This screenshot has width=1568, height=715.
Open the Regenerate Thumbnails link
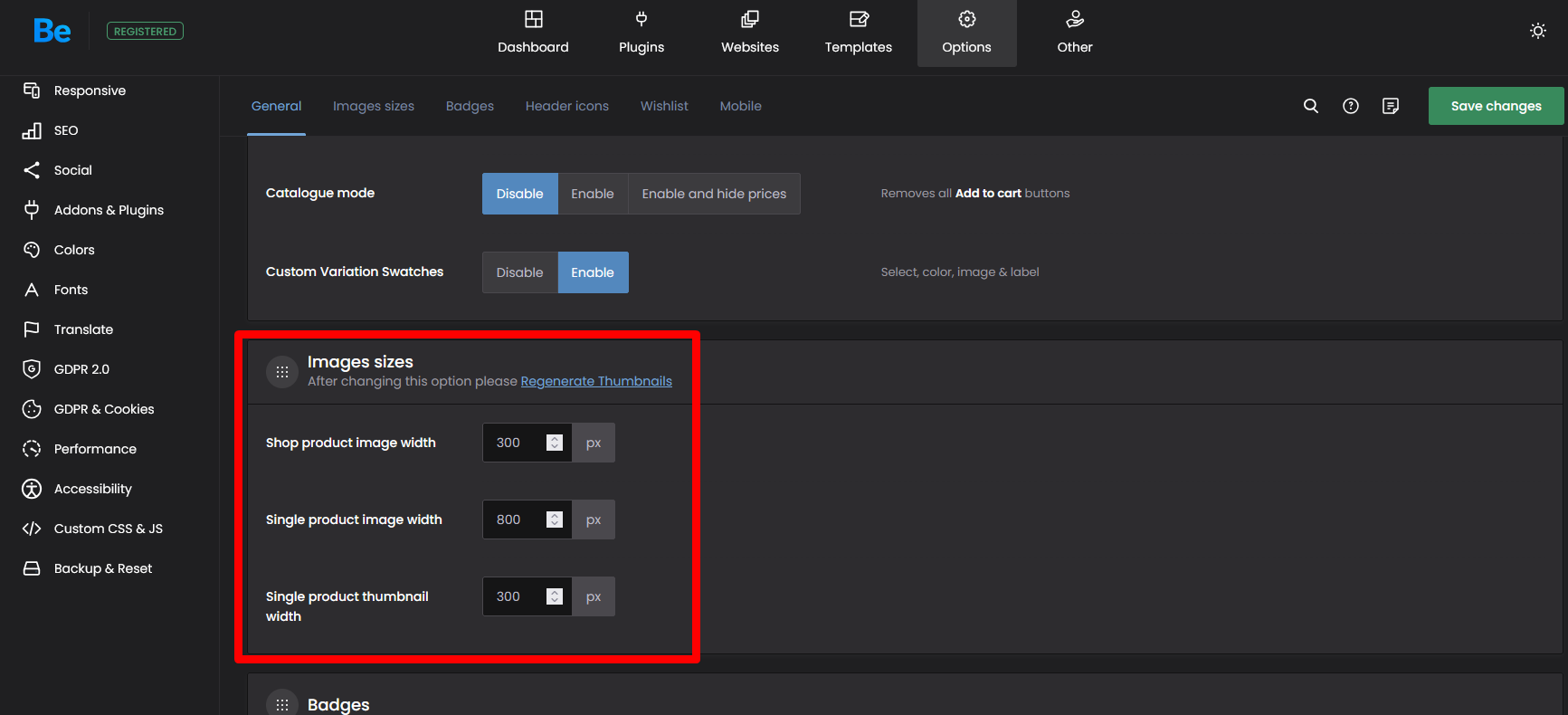(596, 381)
